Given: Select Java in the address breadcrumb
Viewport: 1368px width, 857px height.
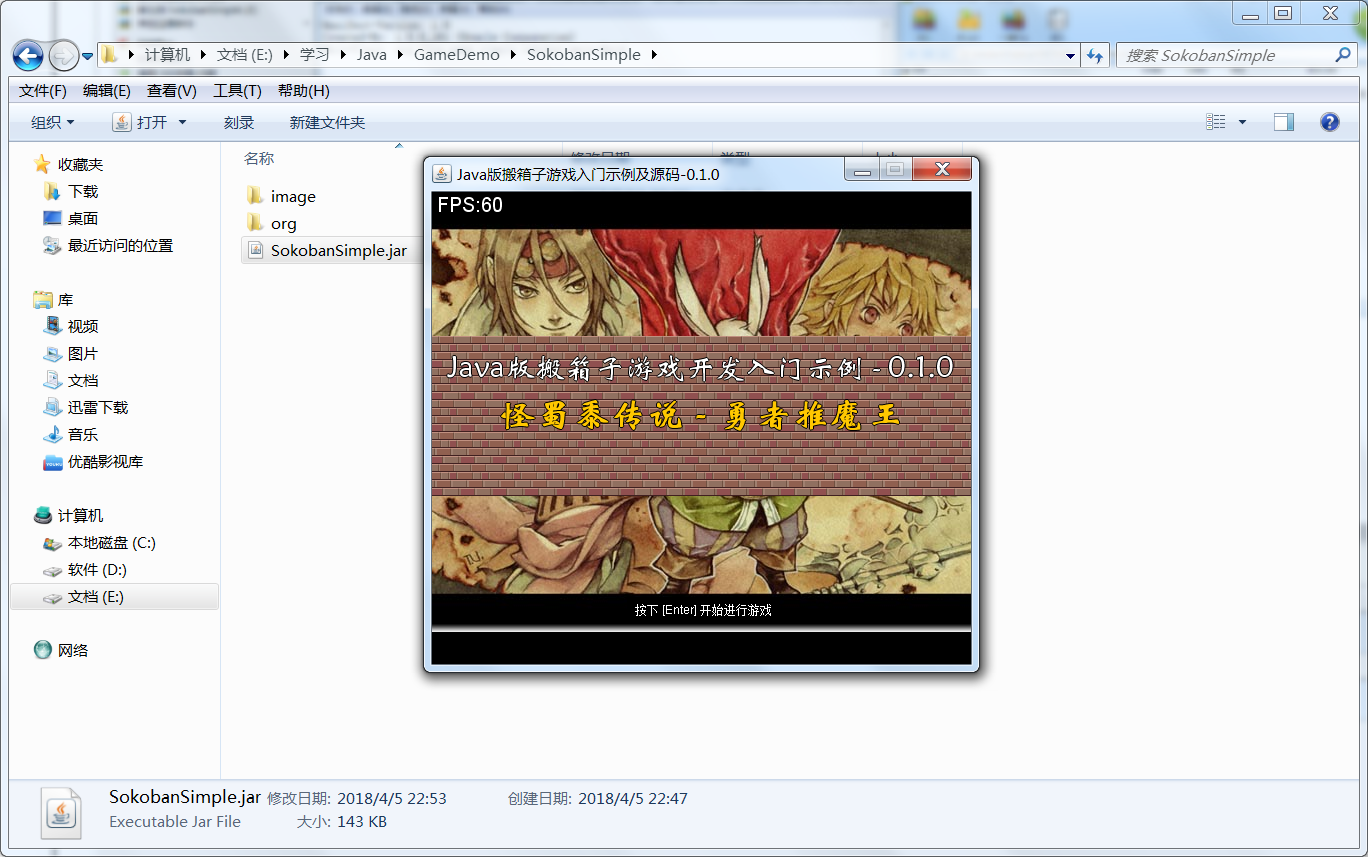Looking at the screenshot, I should (x=372, y=55).
